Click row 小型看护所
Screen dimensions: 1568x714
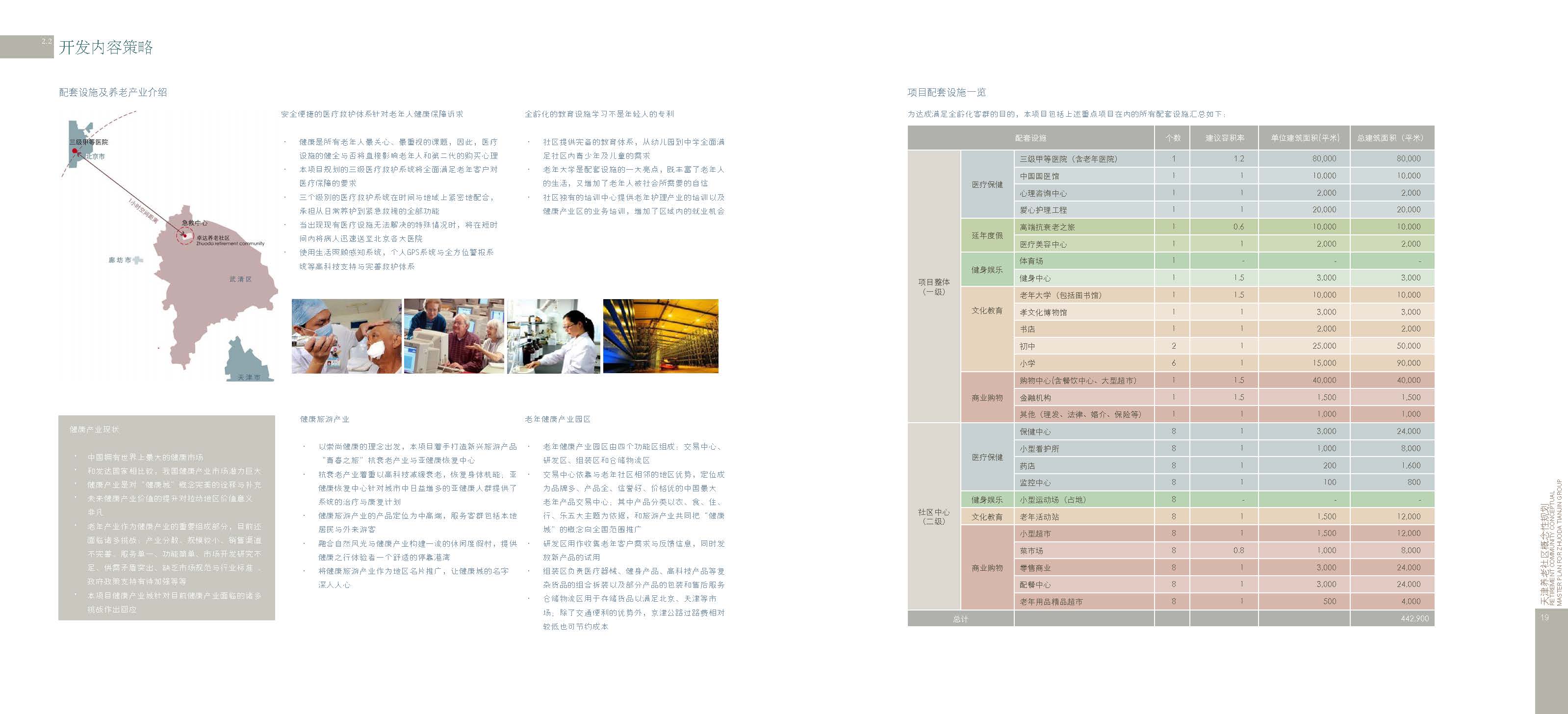coord(1224,449)
